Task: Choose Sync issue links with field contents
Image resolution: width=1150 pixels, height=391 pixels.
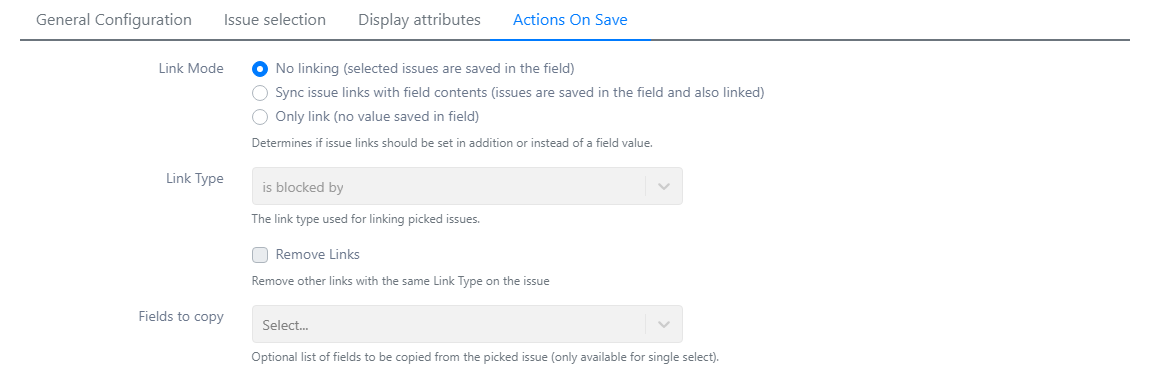Action: 260,93
